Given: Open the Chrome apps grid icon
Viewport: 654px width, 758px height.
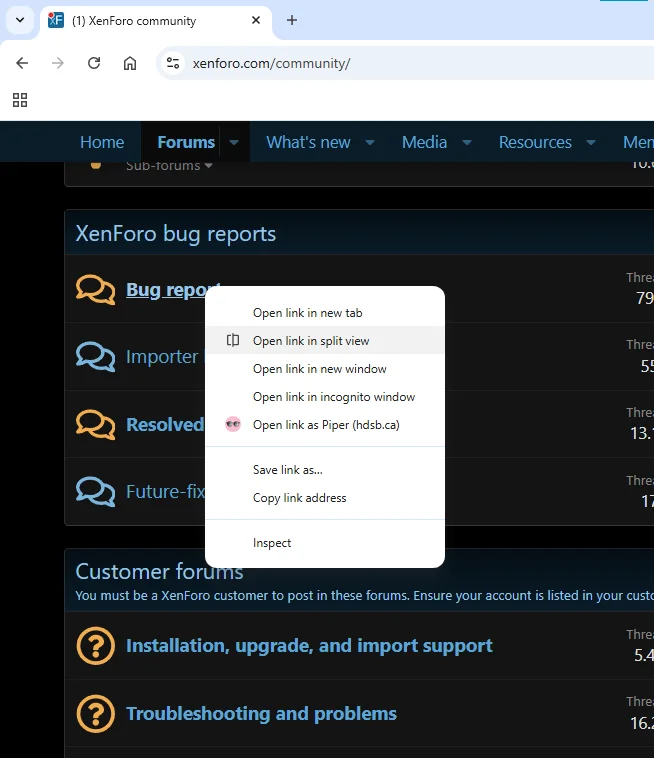Looking at the screenshot, I should click(20, 100).
